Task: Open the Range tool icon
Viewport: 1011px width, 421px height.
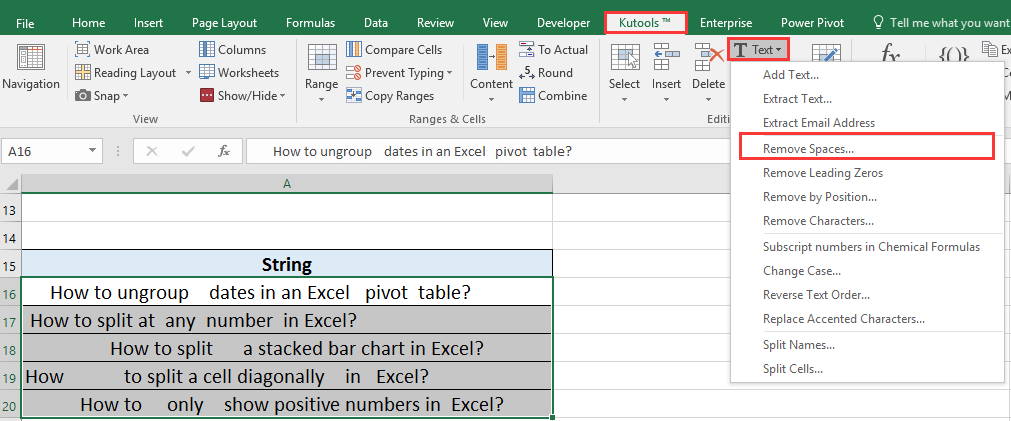Action: [321, 60]
